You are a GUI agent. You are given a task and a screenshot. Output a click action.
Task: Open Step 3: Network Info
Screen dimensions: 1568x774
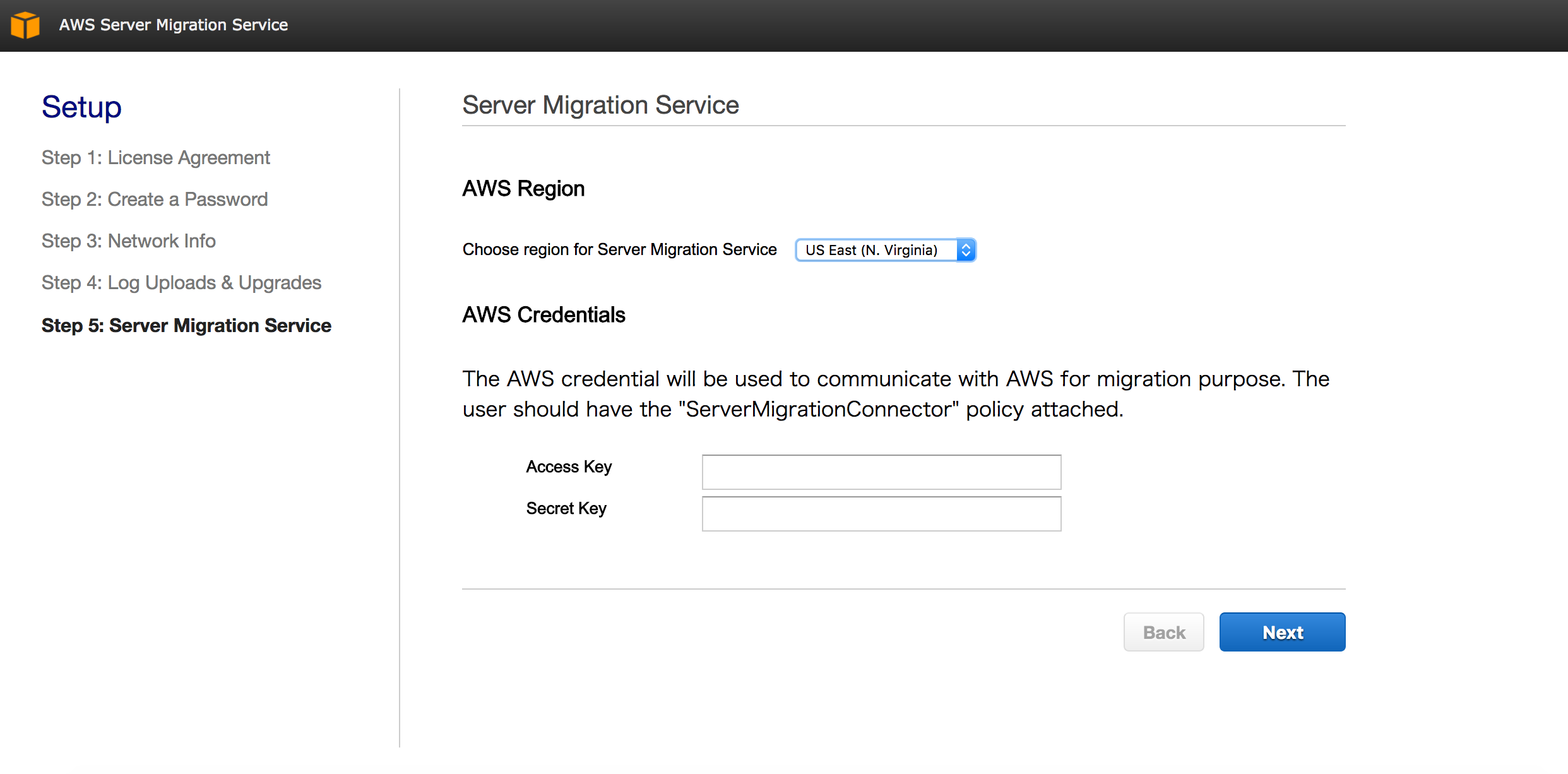[x=129, y=241]
